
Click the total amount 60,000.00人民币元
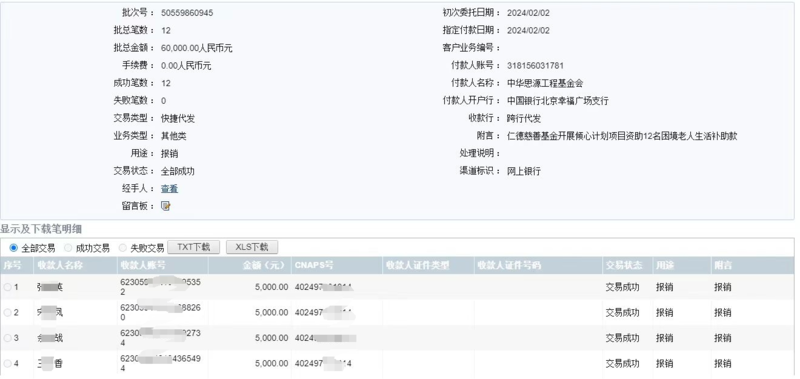point(197,48)
